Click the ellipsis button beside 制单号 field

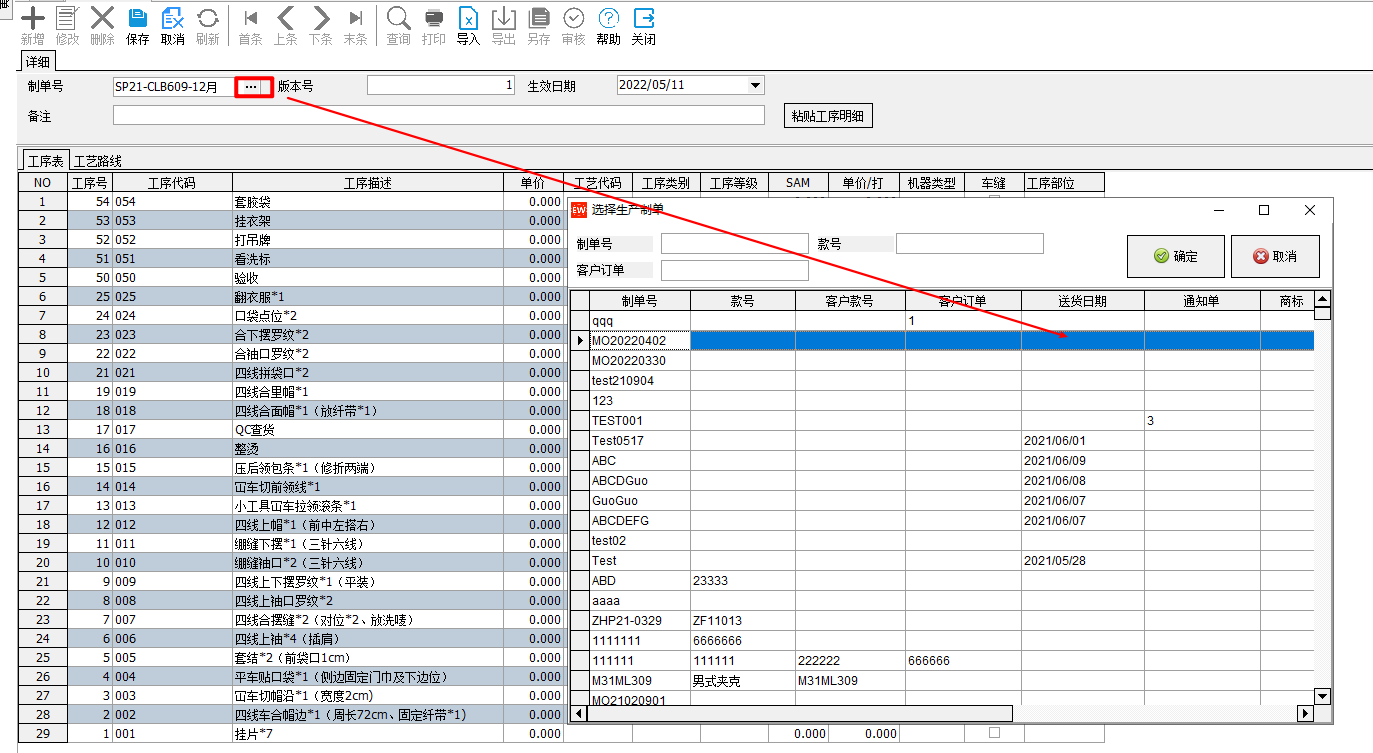(251, 87)
